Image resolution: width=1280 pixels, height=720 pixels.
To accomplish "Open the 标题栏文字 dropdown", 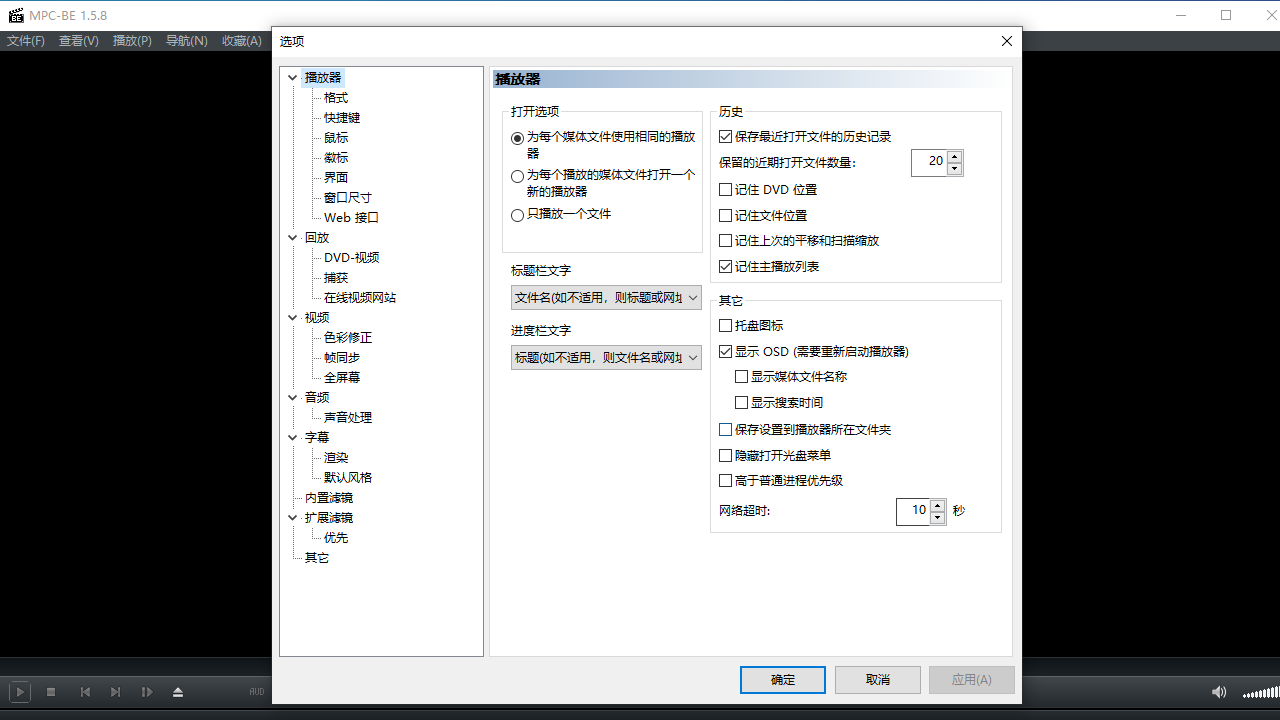I will click(x=694, y=297).
